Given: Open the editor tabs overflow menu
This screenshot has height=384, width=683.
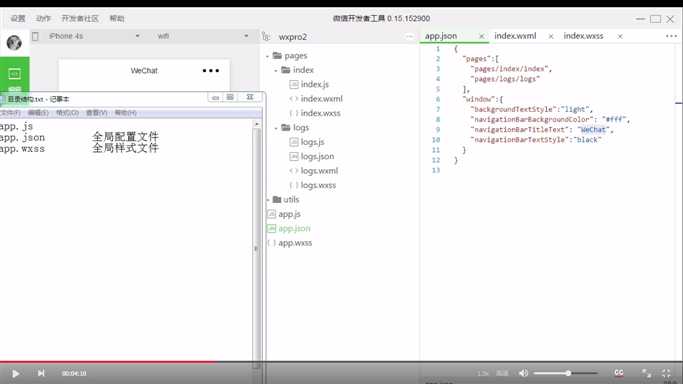Looking at the screenshot, I should point(671,36).
